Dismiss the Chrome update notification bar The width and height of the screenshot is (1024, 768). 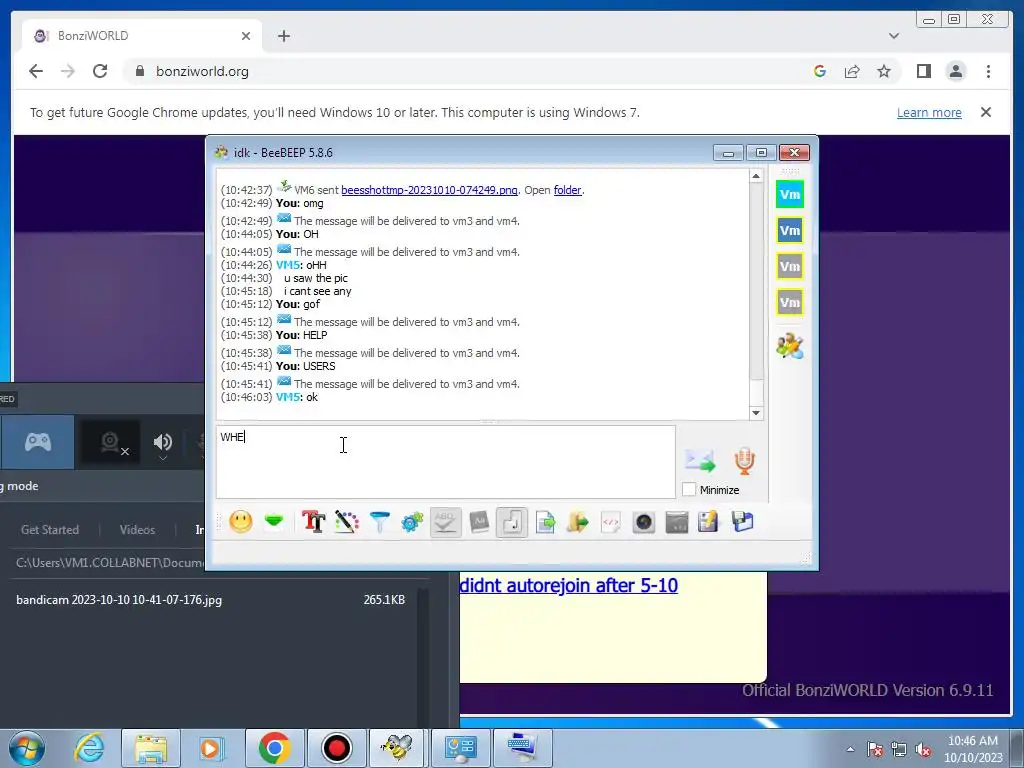[x=986, y=112]
